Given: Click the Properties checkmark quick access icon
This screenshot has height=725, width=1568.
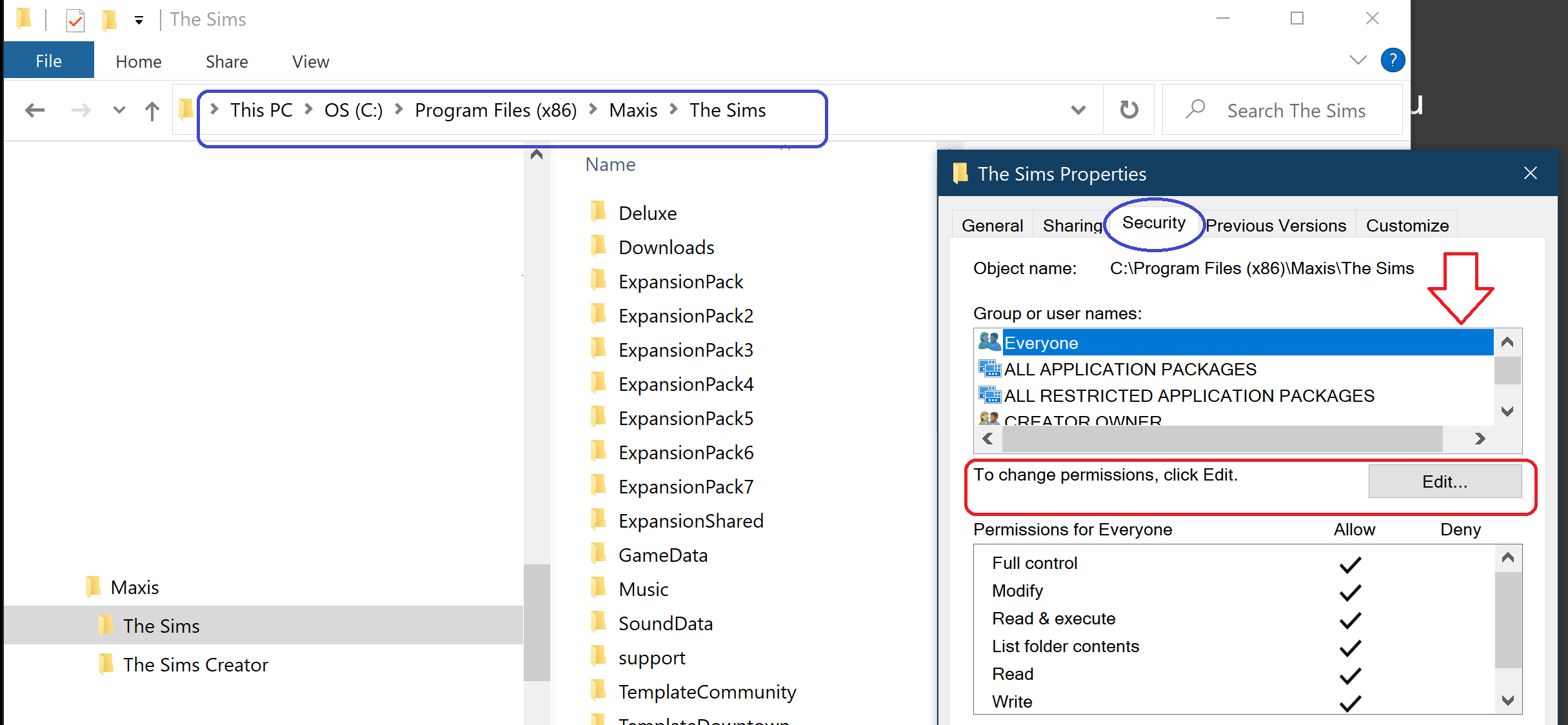Looking at the screenshot, I should pyautogui.click(x=75, y=20).
